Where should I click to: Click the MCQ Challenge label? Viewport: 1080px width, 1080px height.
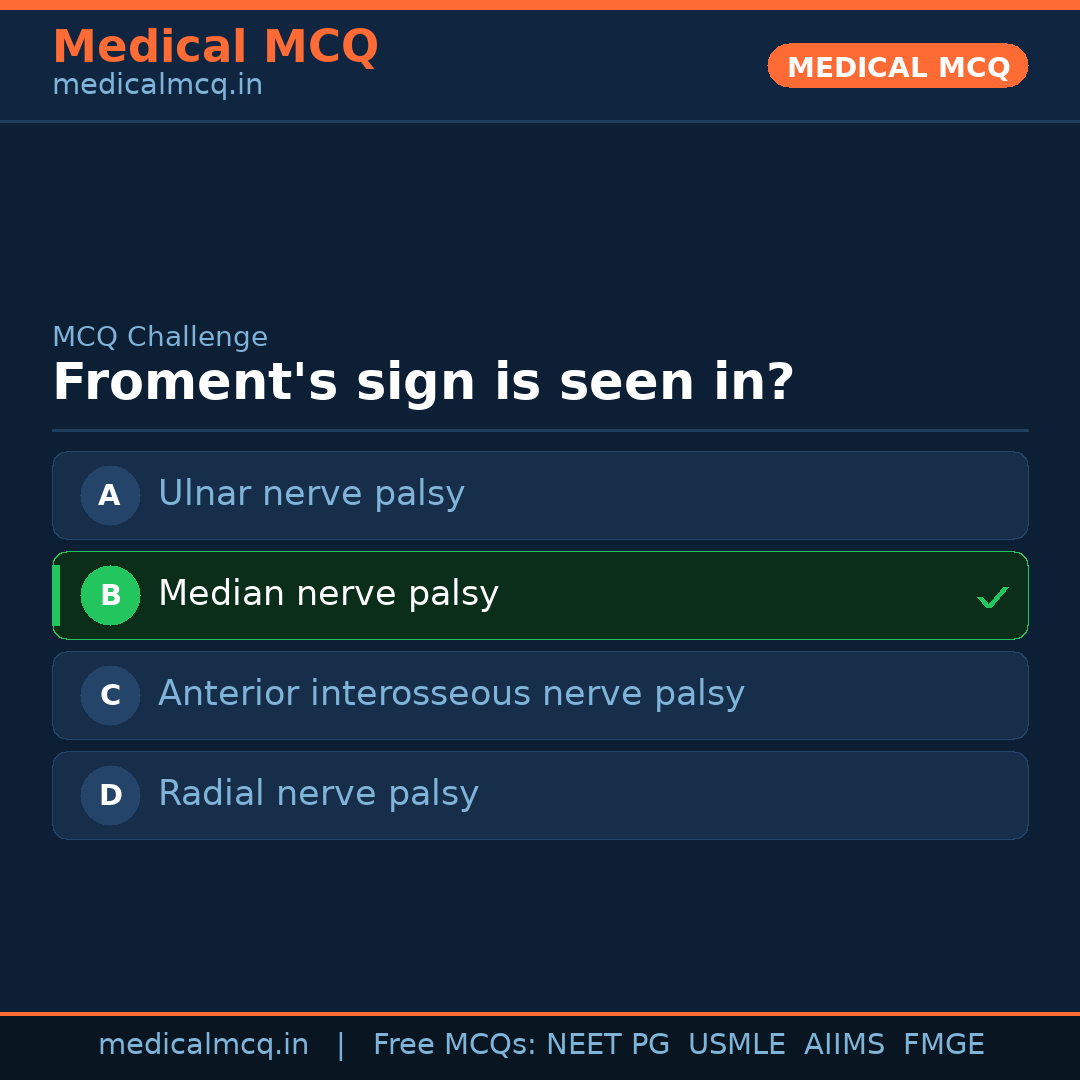pos(160,337)
